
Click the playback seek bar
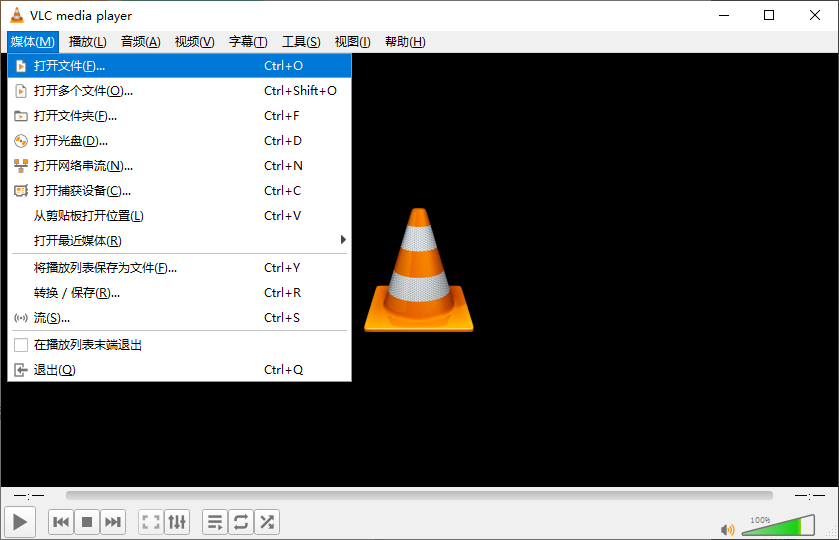[419, 496]
